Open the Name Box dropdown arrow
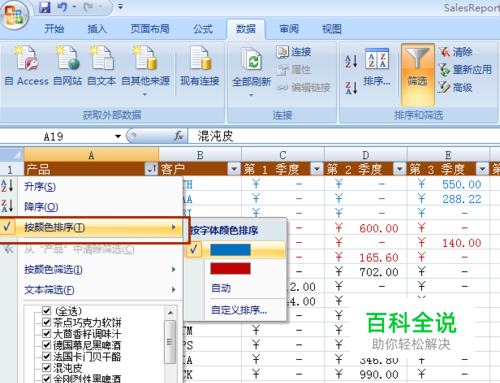Image resolution: width=500 pixels, height=383 pixels. 118,136
